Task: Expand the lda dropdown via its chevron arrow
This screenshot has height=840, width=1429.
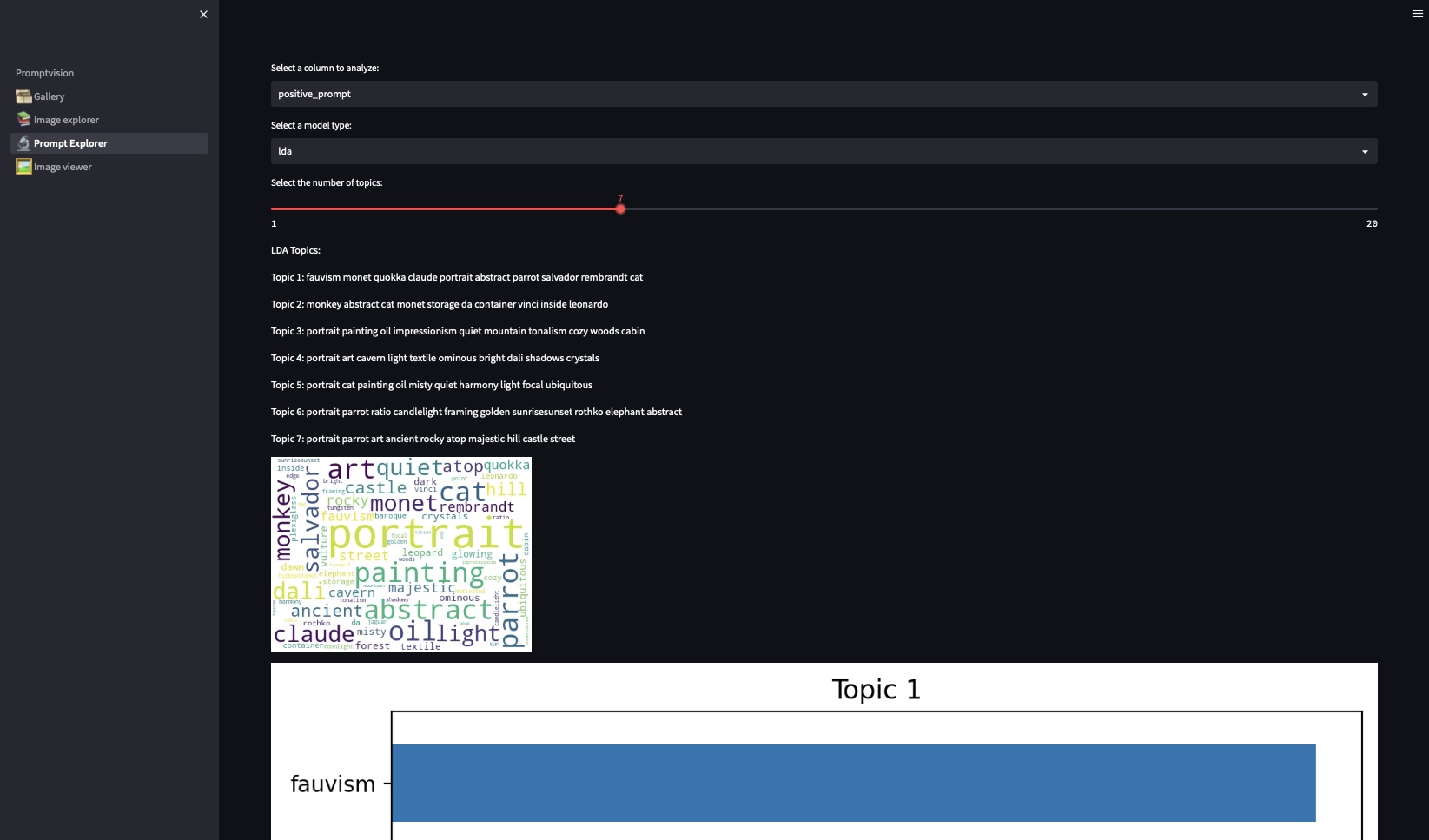Action: [x=1364, y=150]
